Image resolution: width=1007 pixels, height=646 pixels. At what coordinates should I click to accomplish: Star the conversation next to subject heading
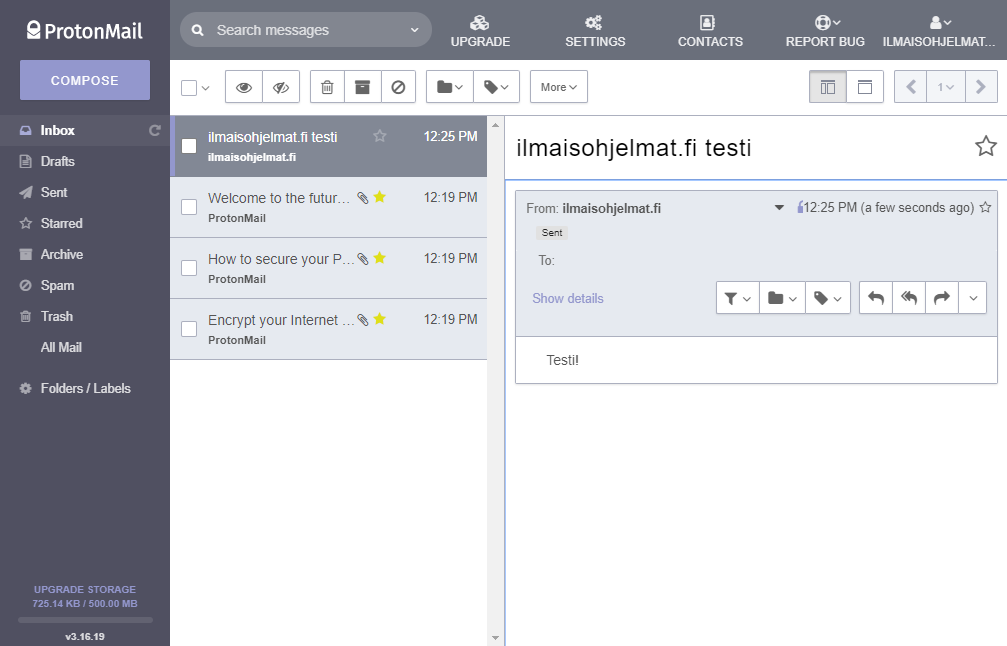tap(986, 146)
